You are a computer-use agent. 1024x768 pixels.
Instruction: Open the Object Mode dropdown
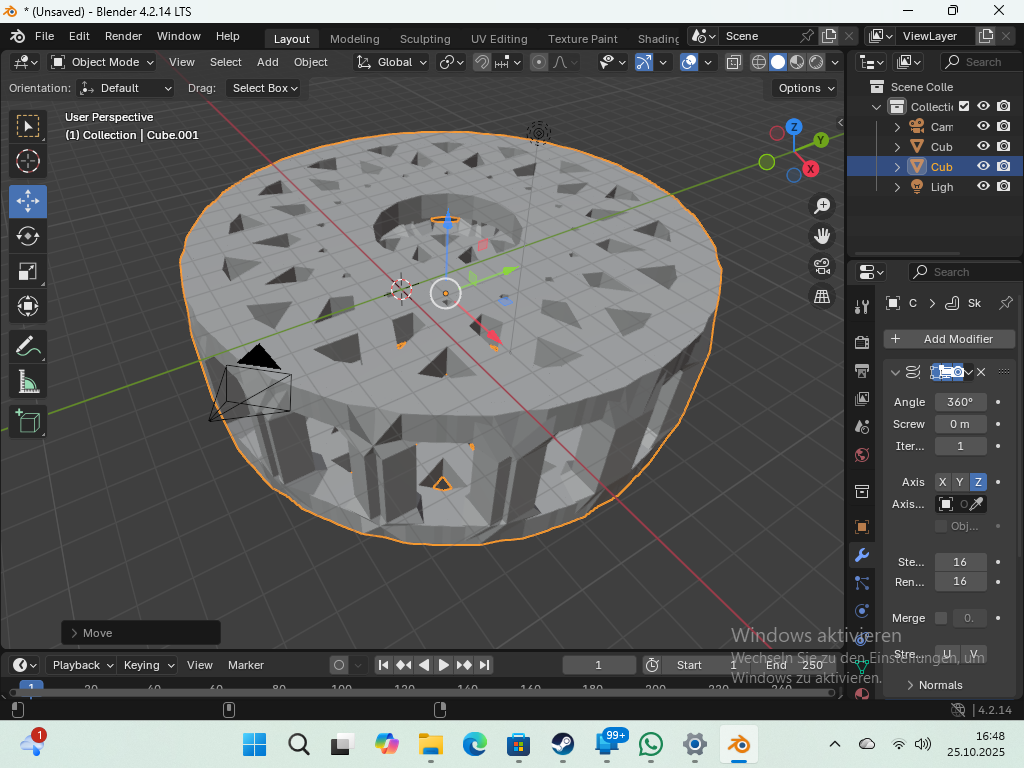tap(103, 62)
